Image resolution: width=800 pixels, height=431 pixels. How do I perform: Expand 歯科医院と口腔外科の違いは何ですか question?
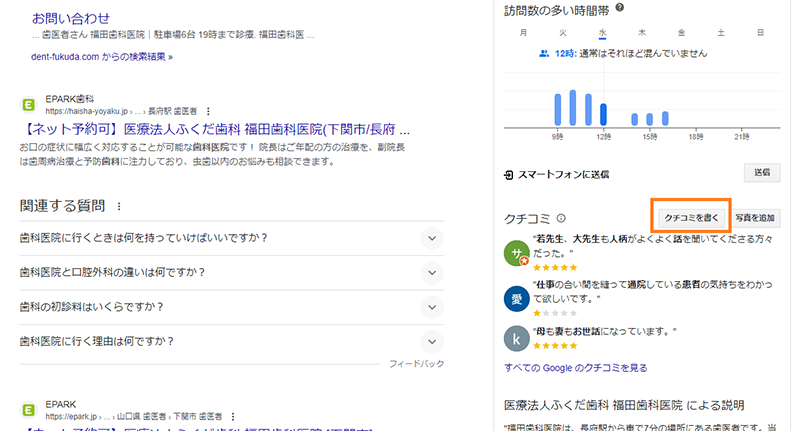[231, 273]
